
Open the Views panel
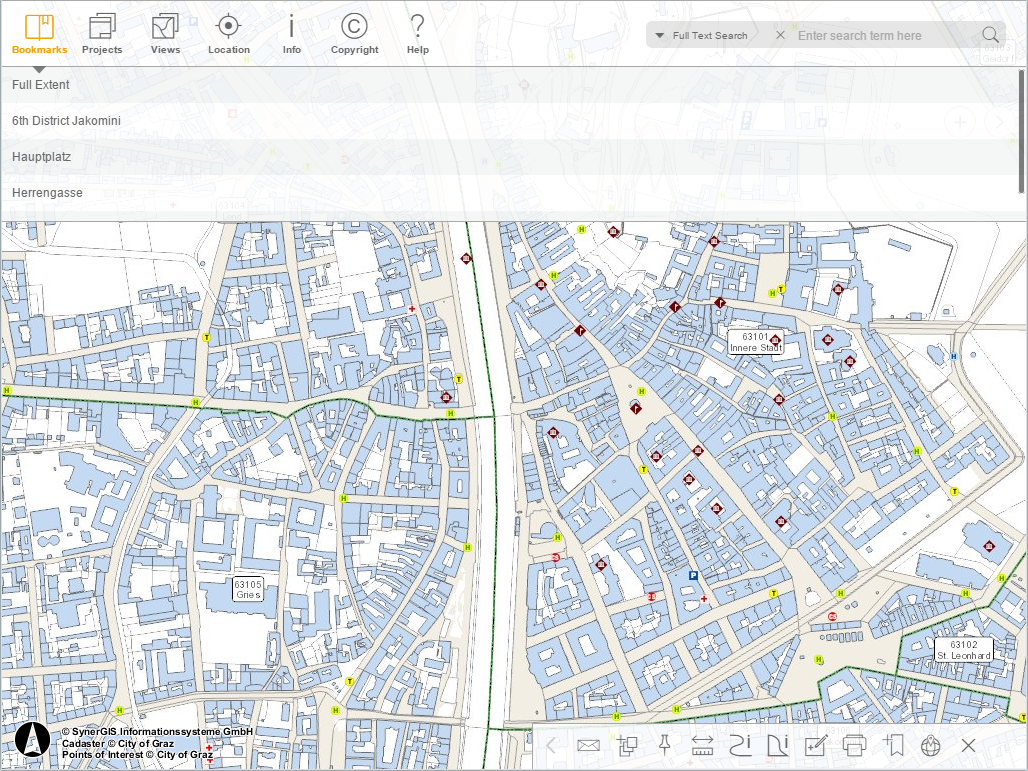point(165,34)
